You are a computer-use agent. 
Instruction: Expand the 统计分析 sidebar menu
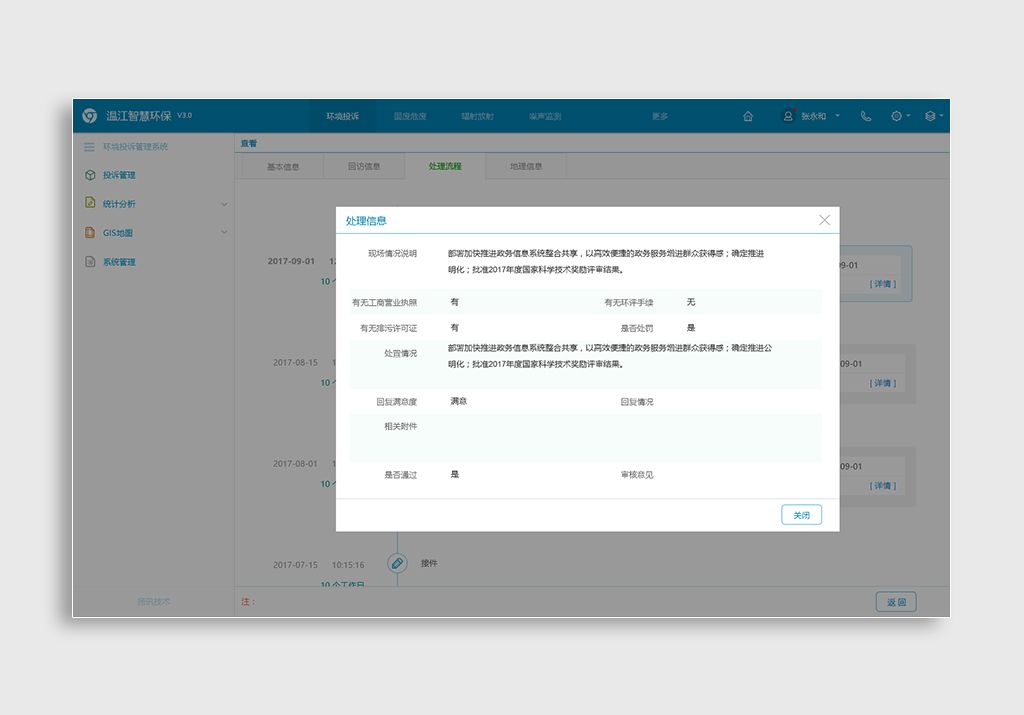[x=224, y=204]
